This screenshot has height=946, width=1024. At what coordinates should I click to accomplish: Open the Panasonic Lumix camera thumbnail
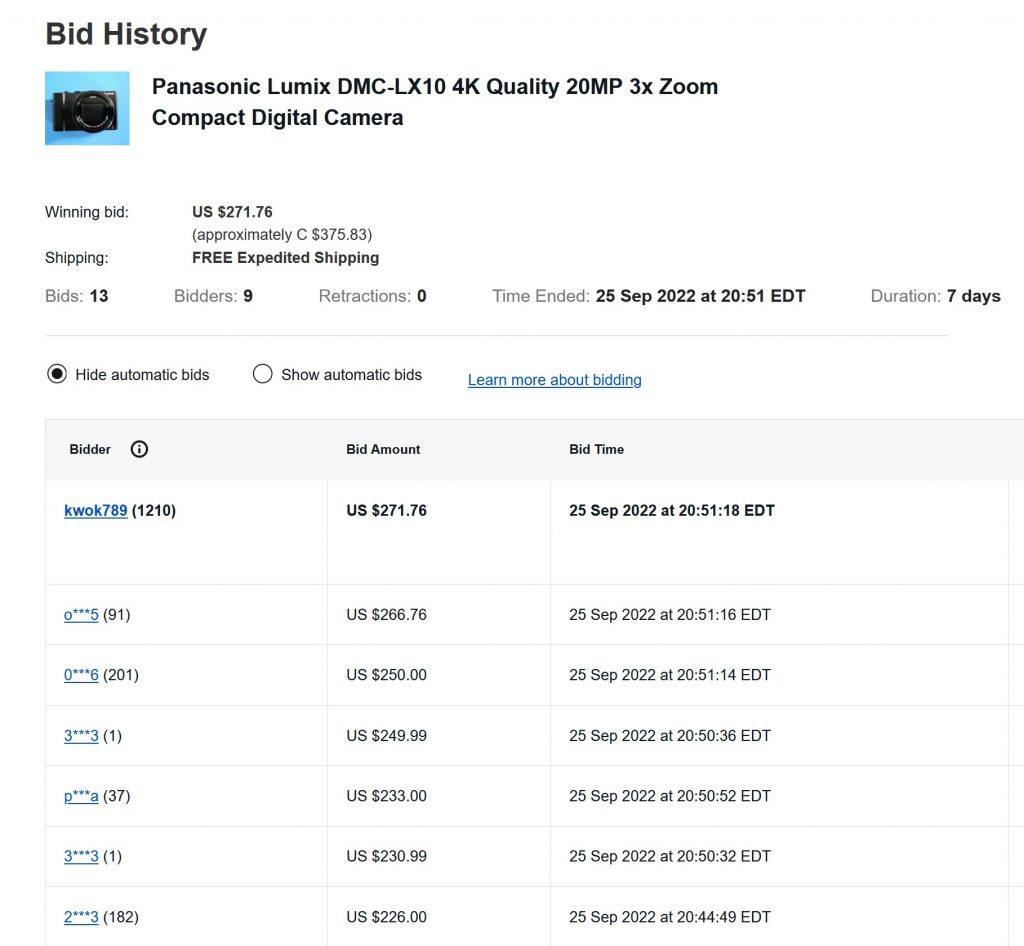point(87,108)
